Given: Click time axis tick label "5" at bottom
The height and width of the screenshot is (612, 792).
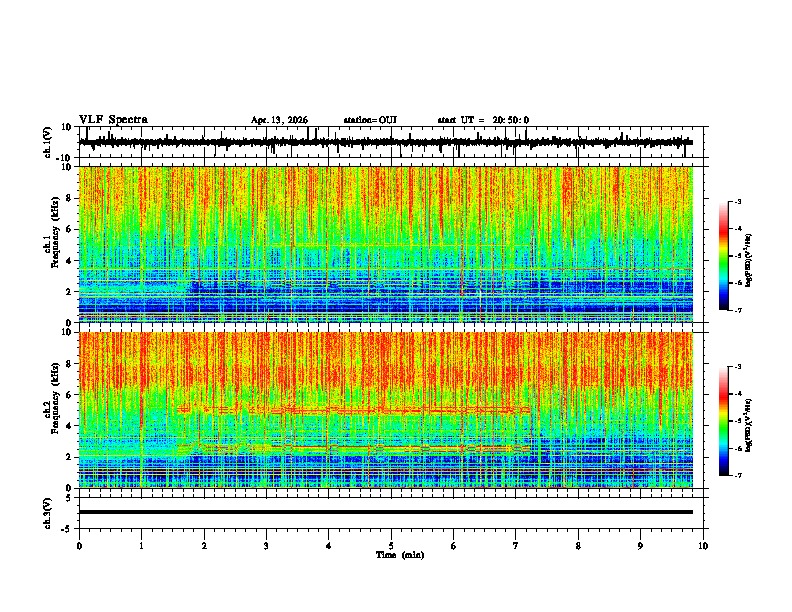Looking at the screenshot, I should (x=391, y=546).
